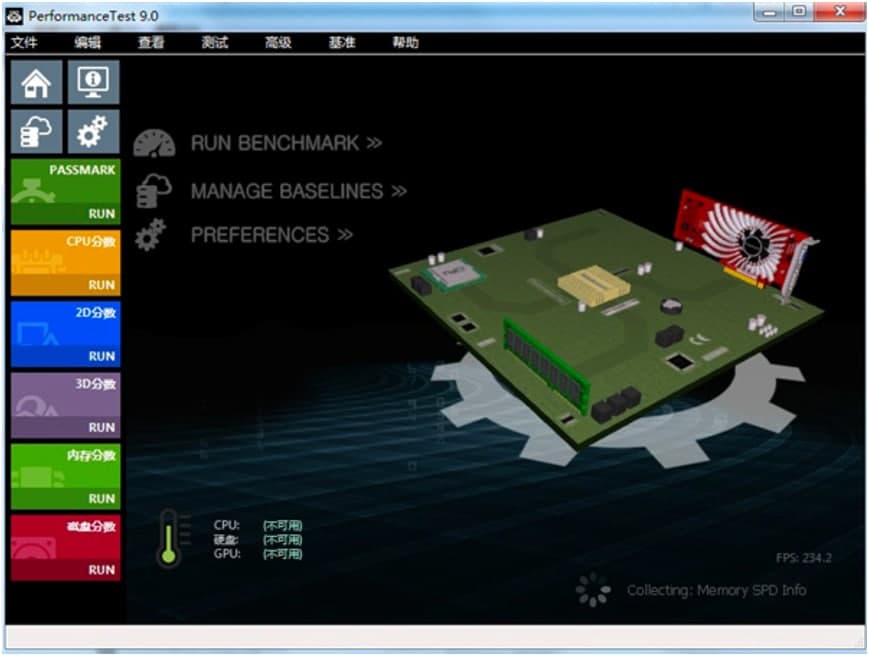The image size is (869, 656).
Task: Select the CPU chip on the motherboard
Action: 453,273
